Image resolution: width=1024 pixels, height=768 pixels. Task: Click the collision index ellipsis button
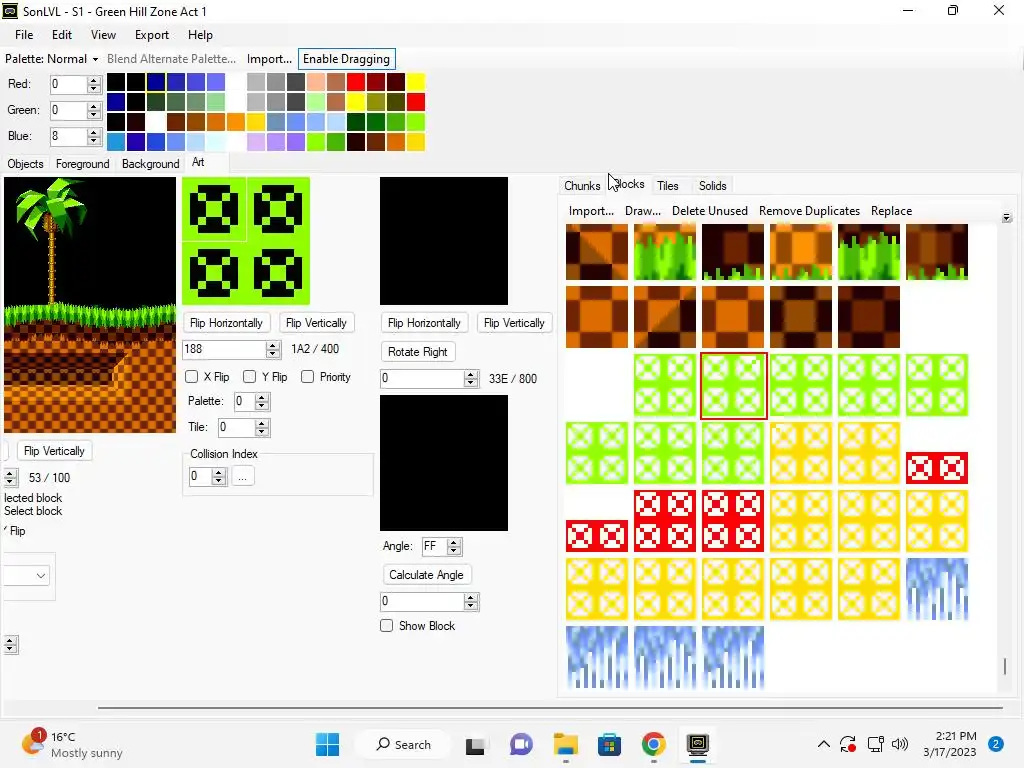click(x=242, y=477)
